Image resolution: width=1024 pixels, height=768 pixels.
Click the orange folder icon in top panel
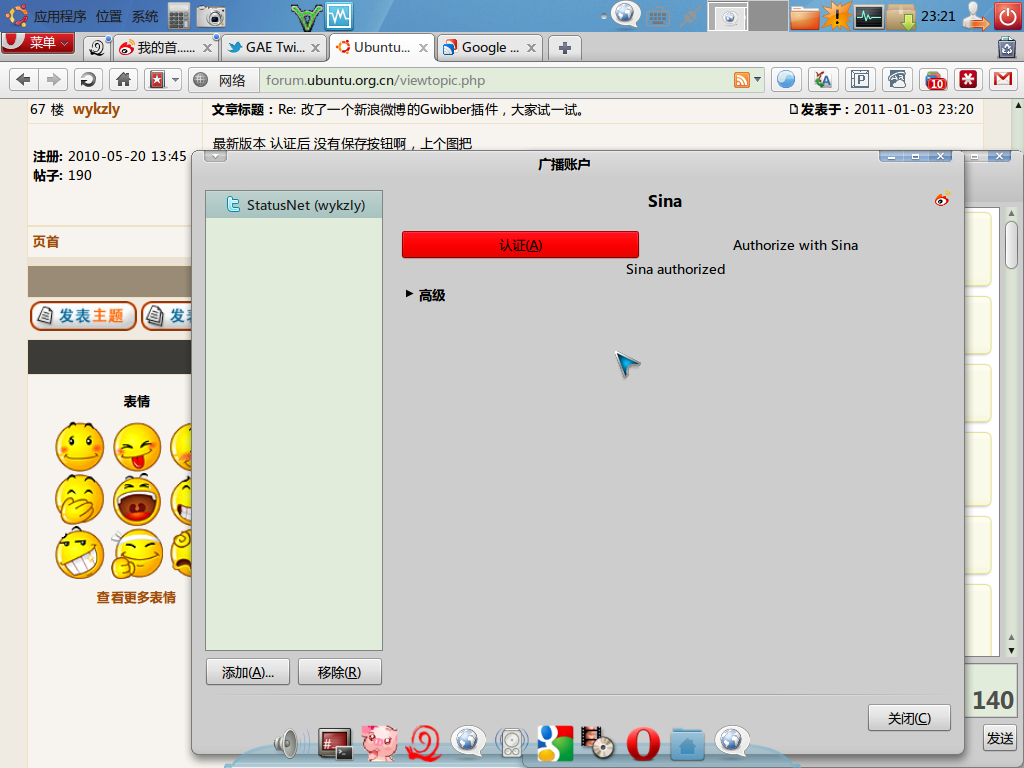point(805,16)
